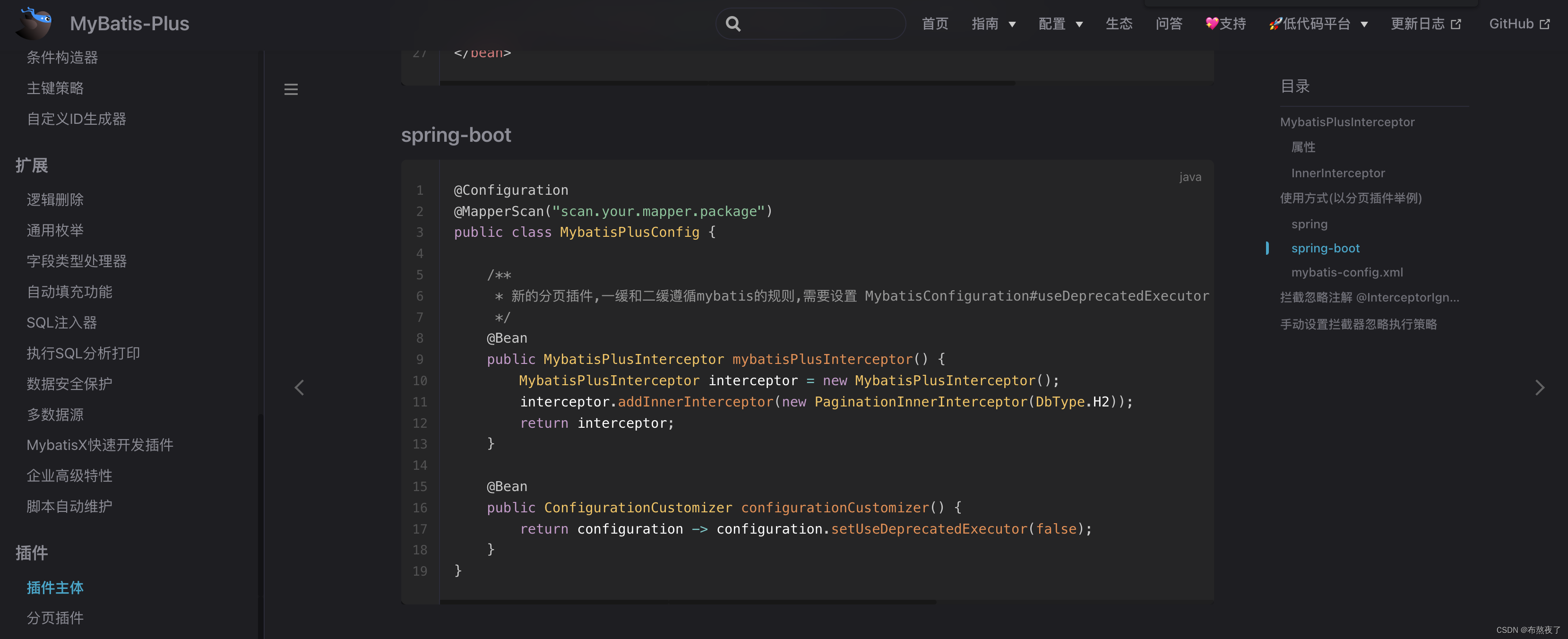Image resolution: width=1568 pixels, height=639 pixels.
Task: Click the search magnifier icon
Action: click(733, 24)
